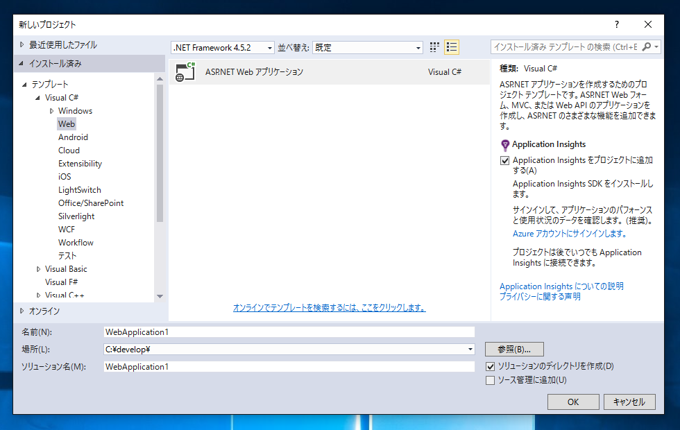Viewport: 680px width, 430px height.
Task: Select the Workflow template category
Action: point(75,243)
